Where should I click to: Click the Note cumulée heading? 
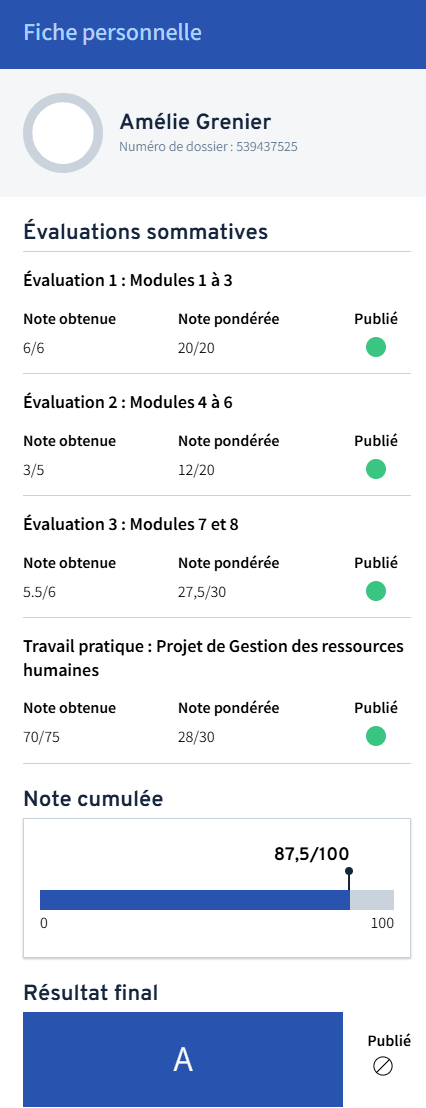tap(93, 799)
